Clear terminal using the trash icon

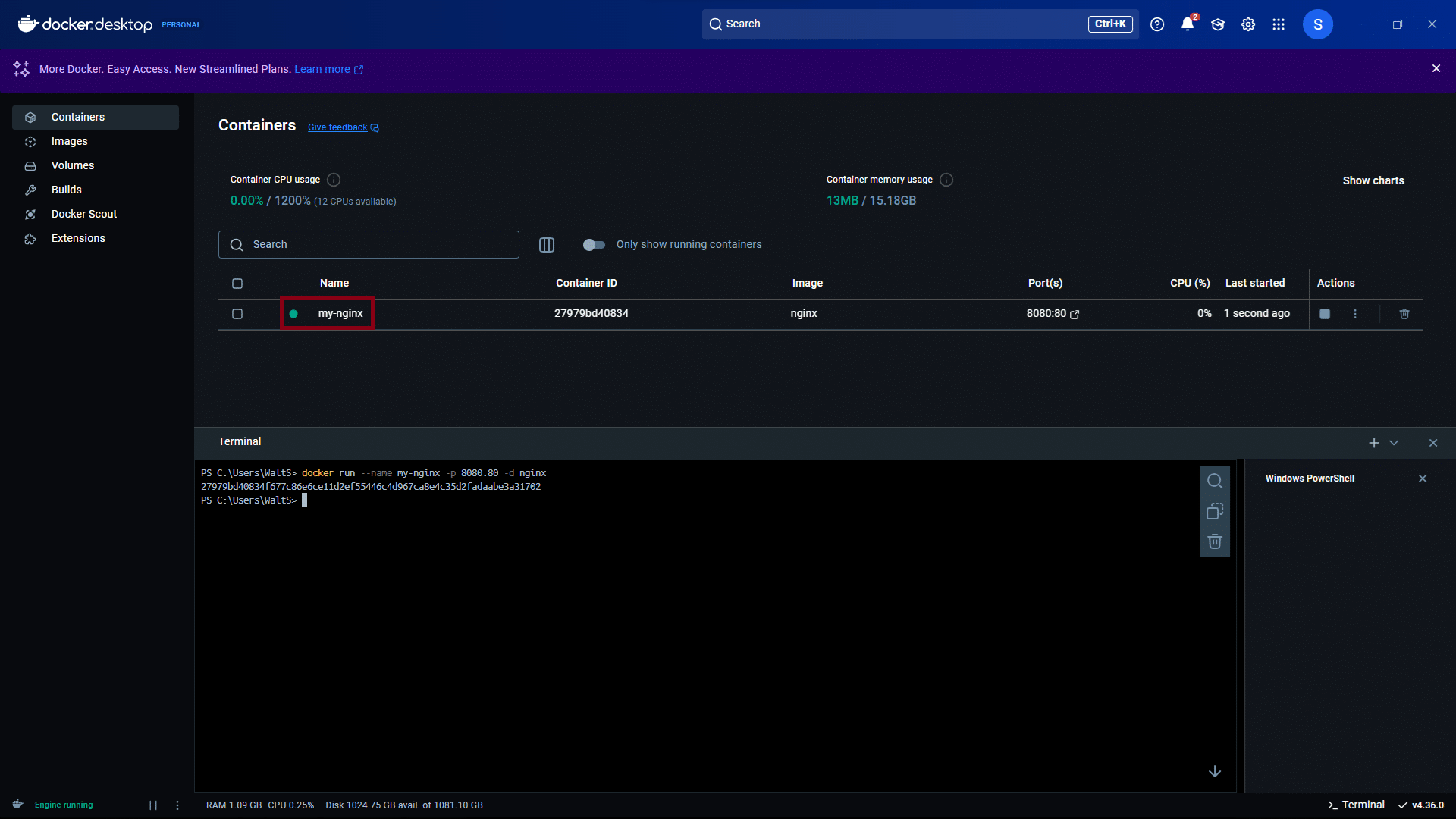(x=1215, y=541)
